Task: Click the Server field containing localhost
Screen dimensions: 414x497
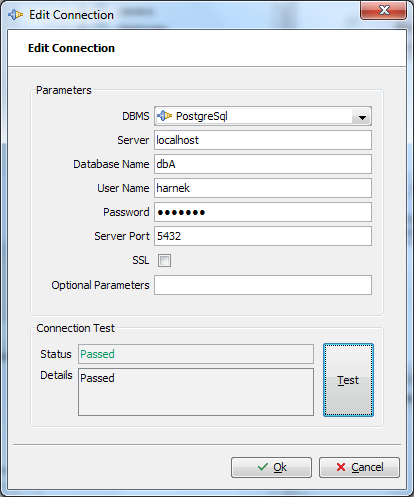Action: click(x=263, y=140)
